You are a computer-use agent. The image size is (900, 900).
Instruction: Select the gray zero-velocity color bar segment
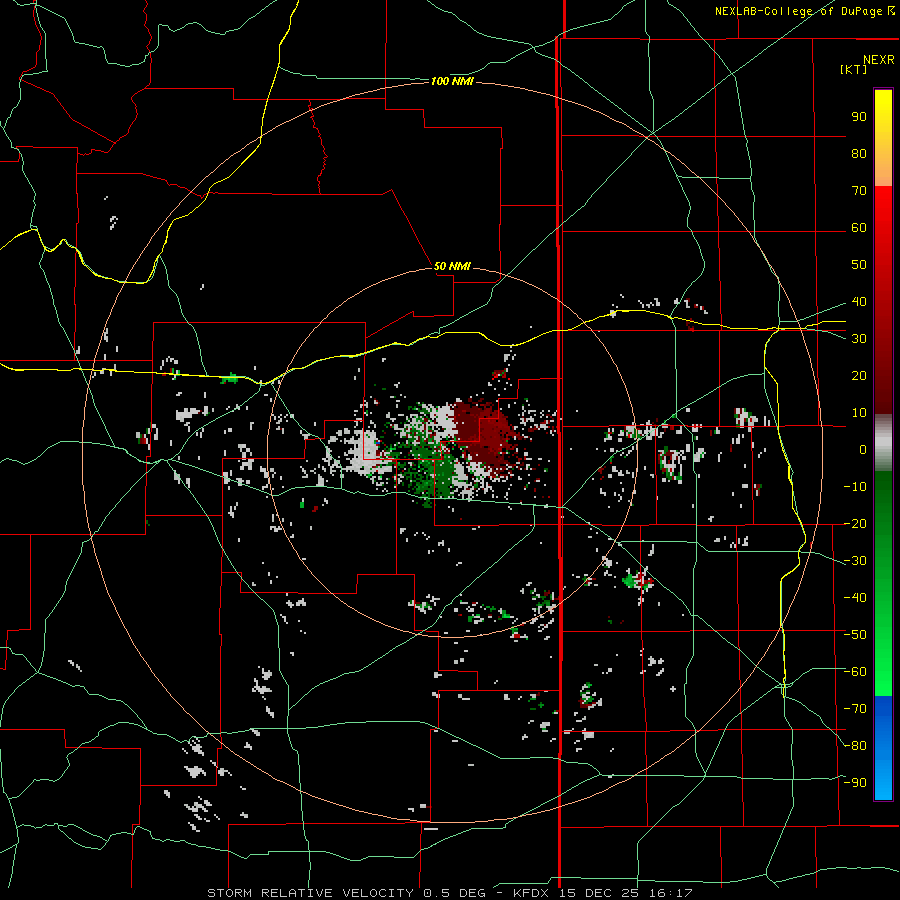click(883, 445)
